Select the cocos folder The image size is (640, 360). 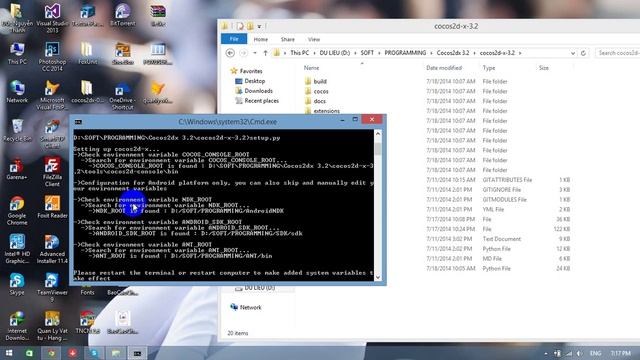321,91
